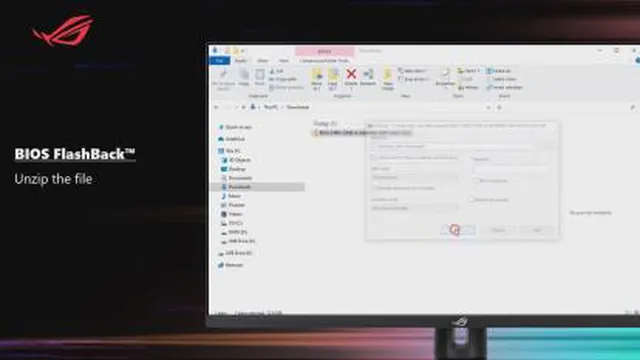Viewport: 640px width, 360px height.
Task: Click the Copy to icon in the ribbon
Action: (333, 75)
